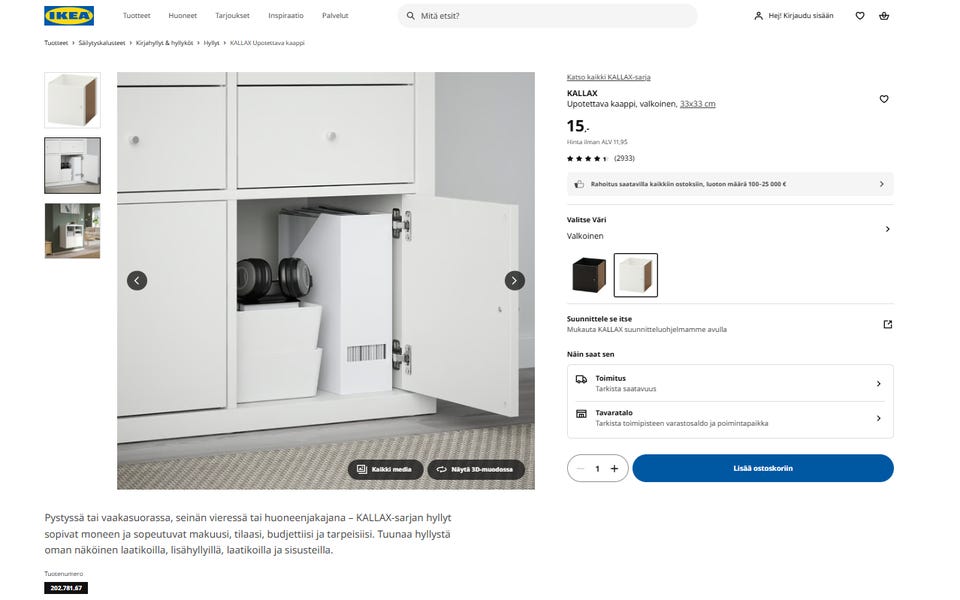Decrease quantity with the minus icon
Screen dimensions: 960x600
coord(580,468)
